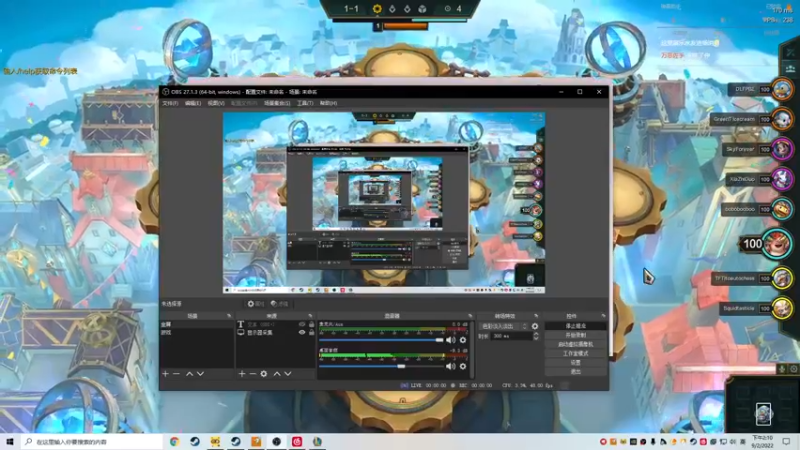Open the View menu in OBS
The image size is (800, 450).
(216, 103)
